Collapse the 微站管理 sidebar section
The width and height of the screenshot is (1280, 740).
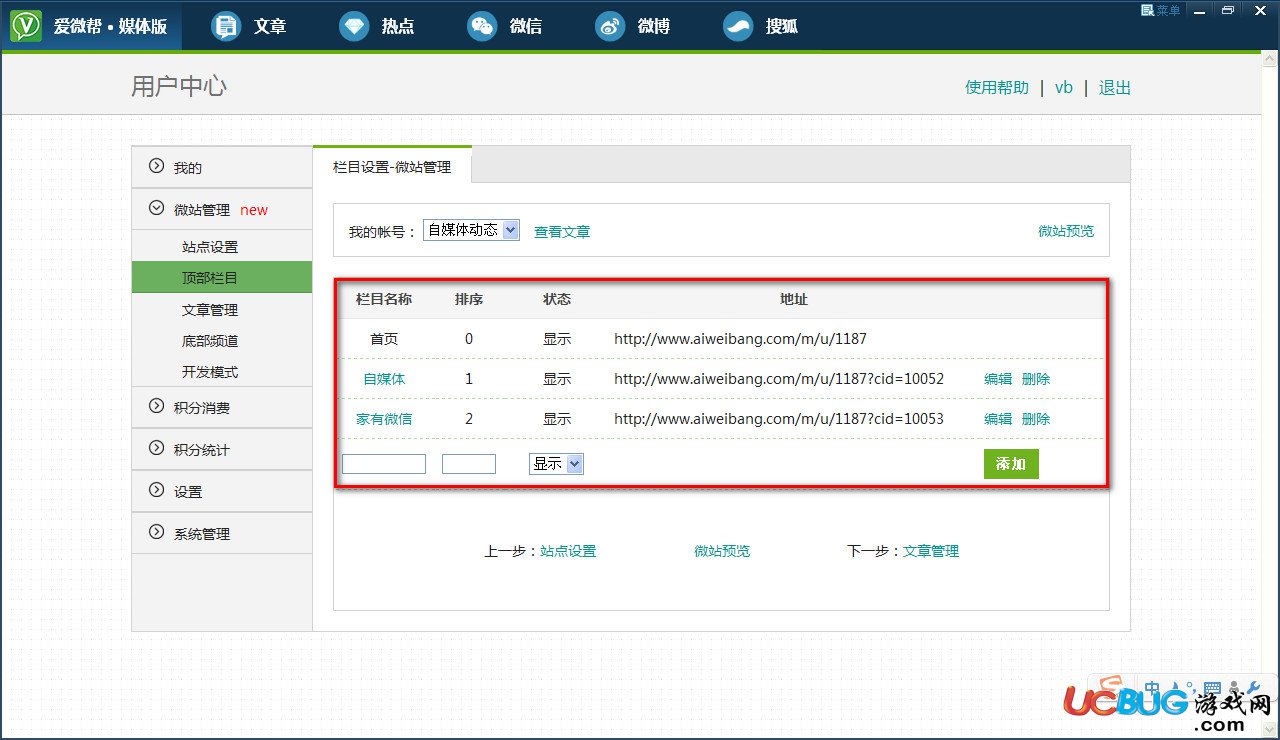point(221,209)
